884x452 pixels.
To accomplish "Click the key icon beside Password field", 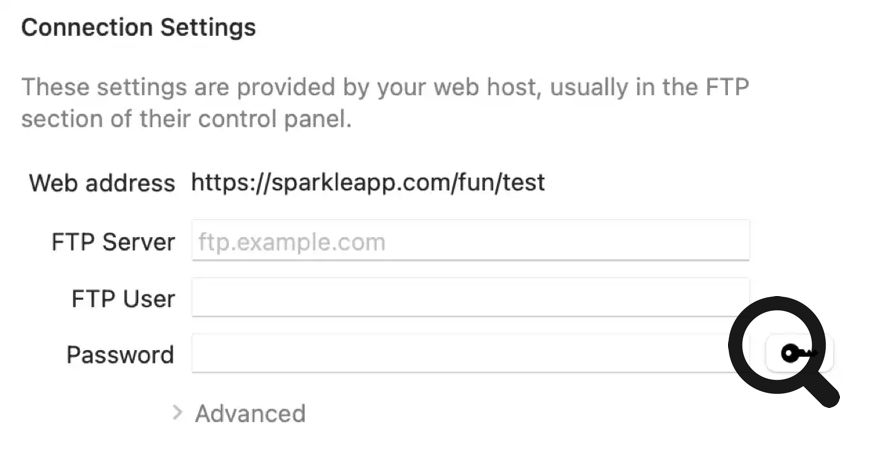I will (798, 353).
